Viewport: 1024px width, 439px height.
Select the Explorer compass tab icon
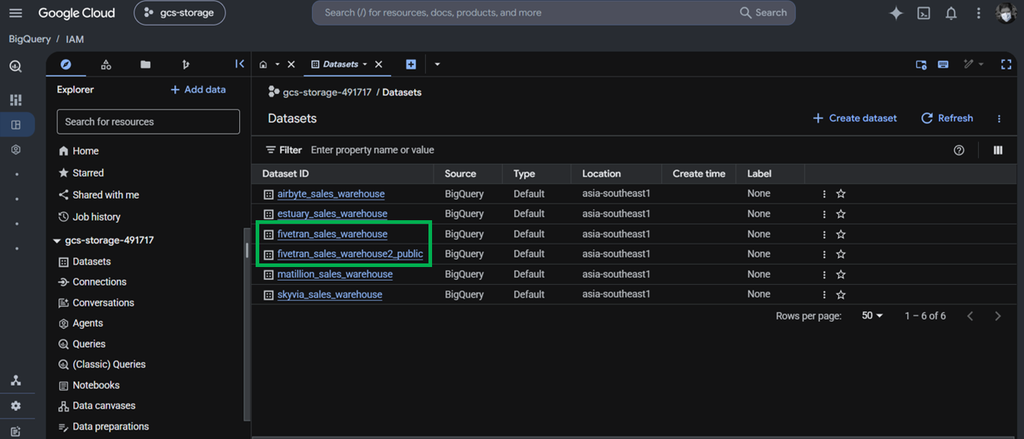[65, 64]
